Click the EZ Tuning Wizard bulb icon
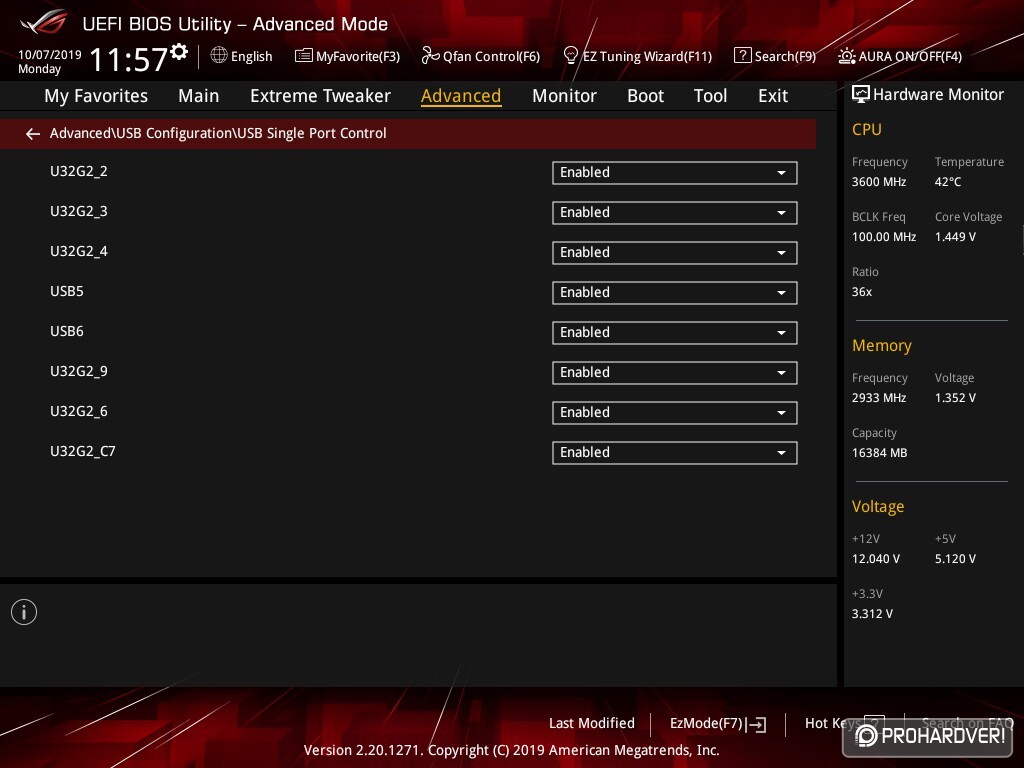 570,56
